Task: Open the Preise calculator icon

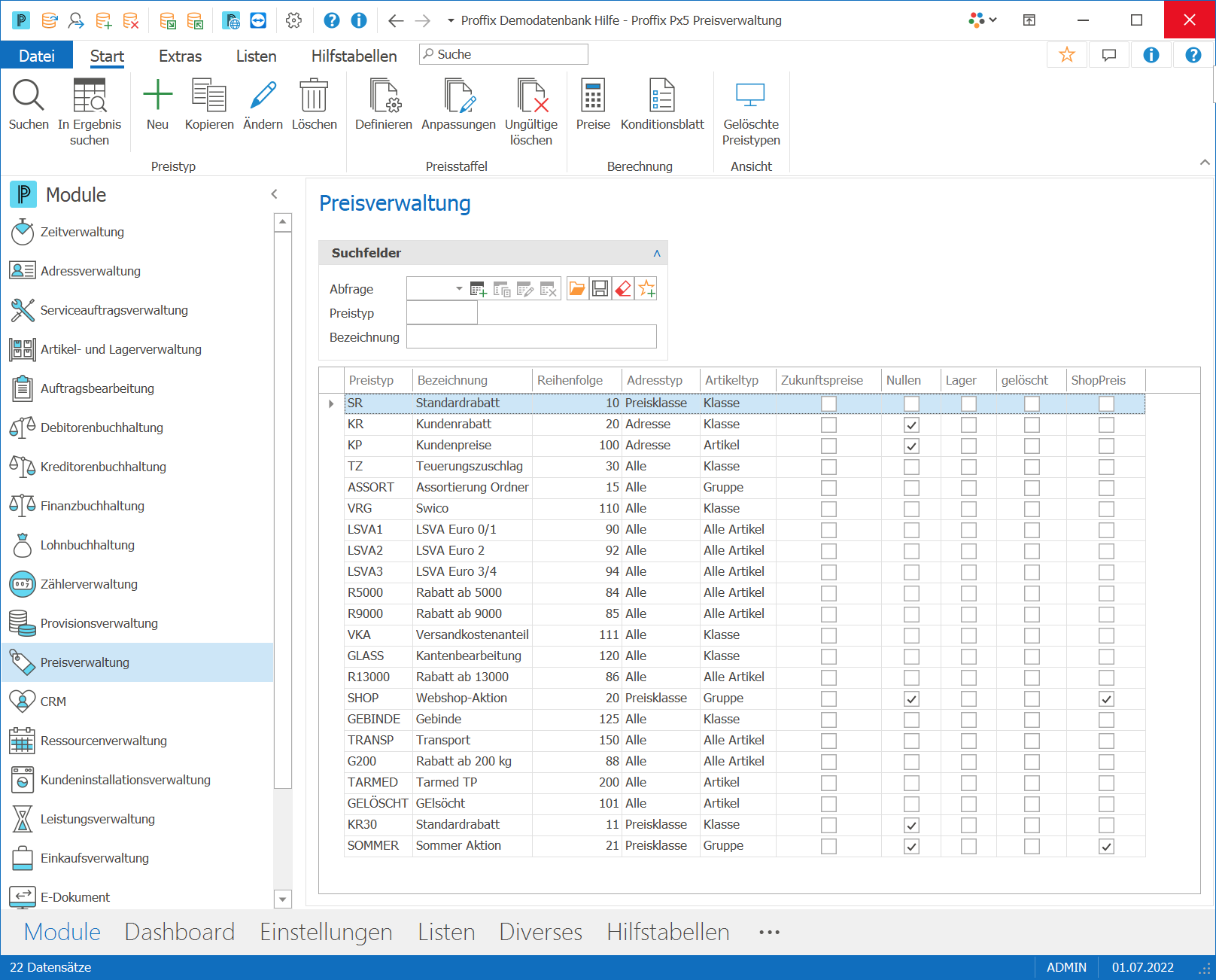Action: (x=593, y=96)
